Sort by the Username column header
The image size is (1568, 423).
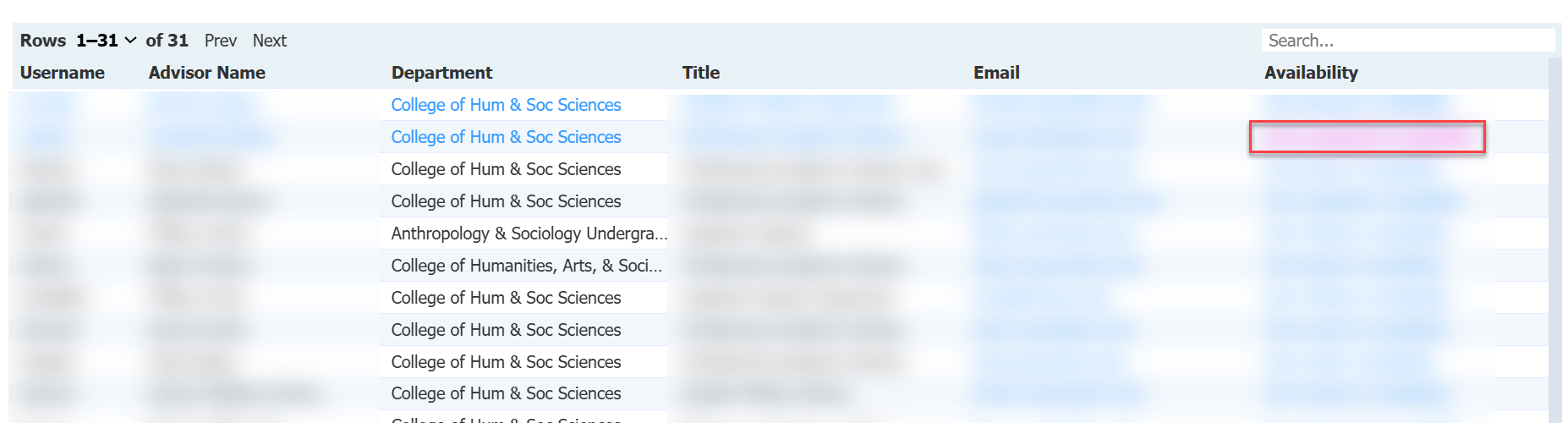[x=63, y=73]
